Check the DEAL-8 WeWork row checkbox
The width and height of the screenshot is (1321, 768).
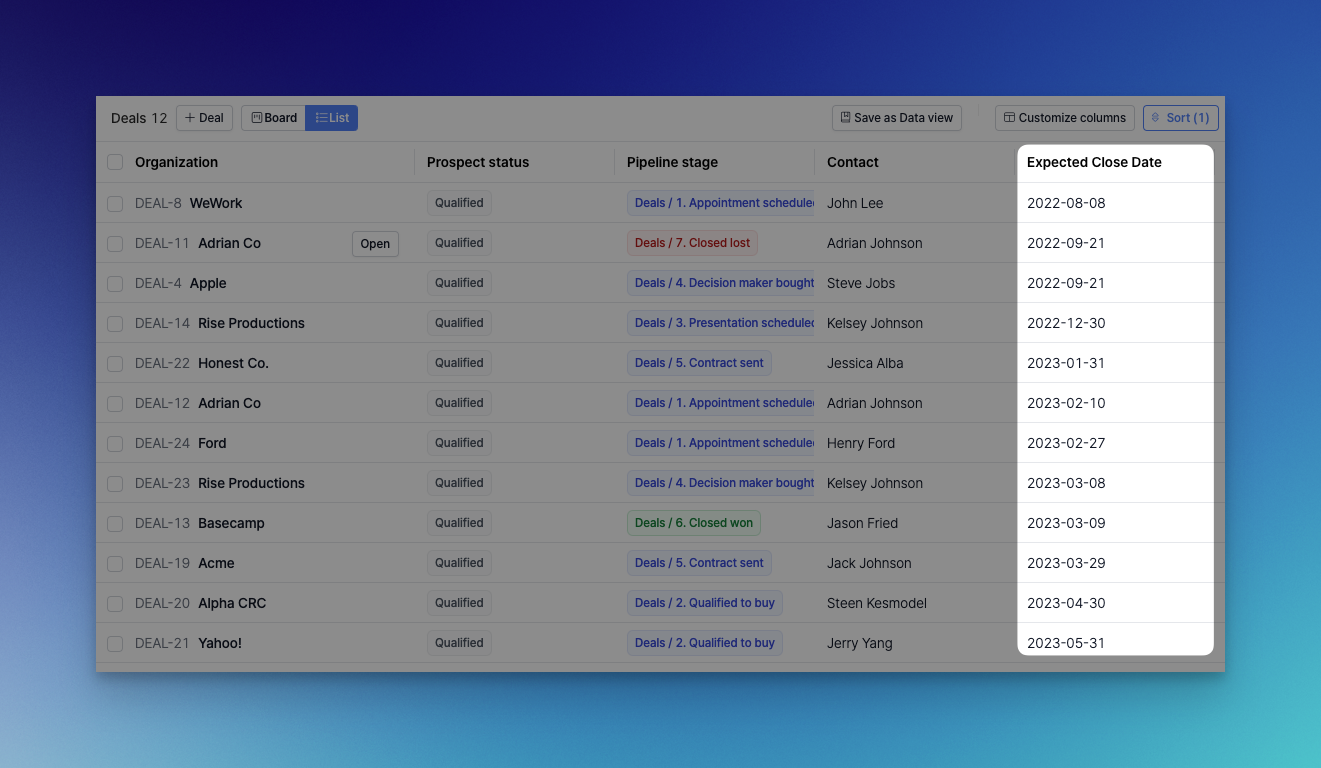(x=115, y=203)
